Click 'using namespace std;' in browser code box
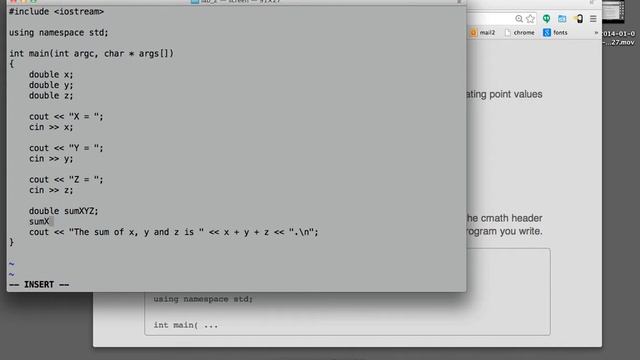The image size is (640, 360). 203,299
